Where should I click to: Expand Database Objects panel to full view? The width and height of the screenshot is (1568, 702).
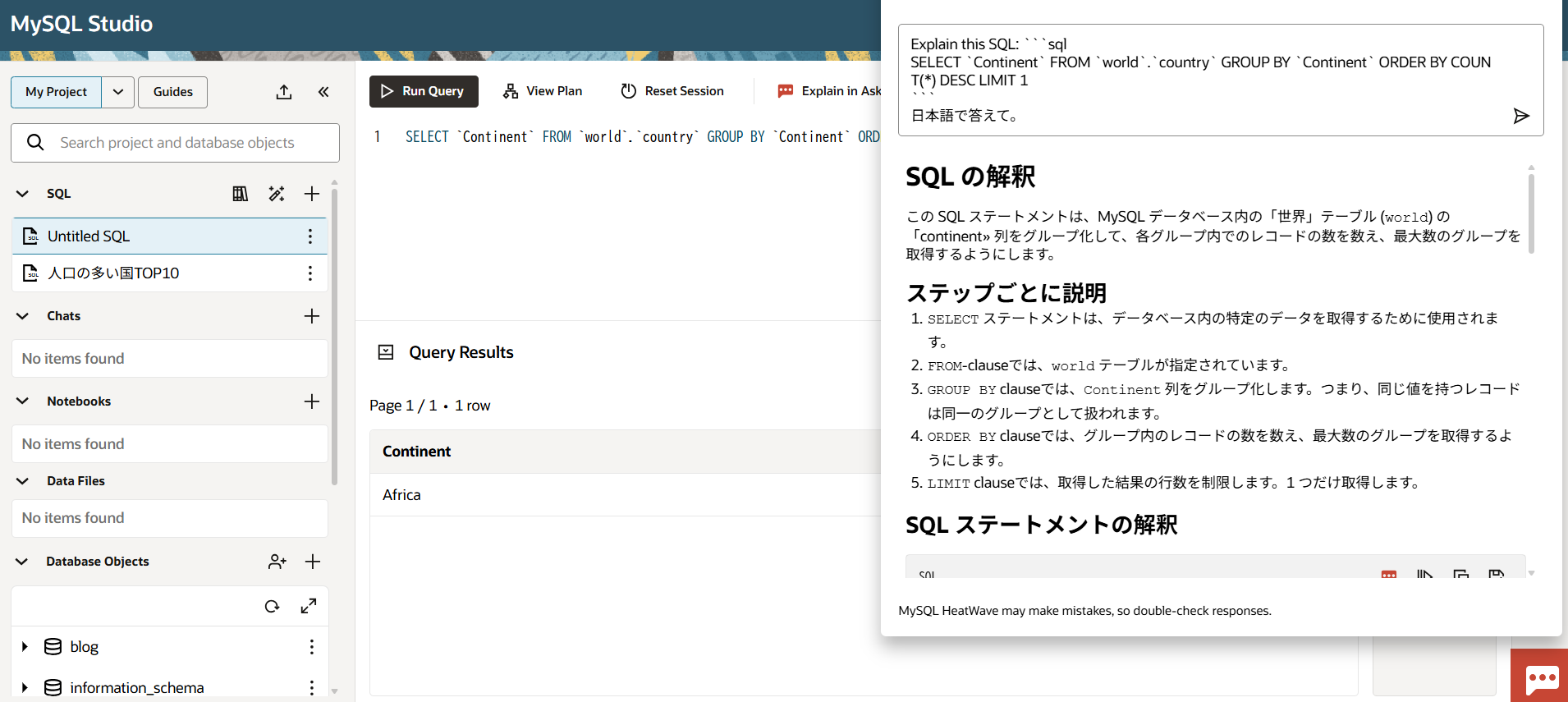click(x=309, y=606)
